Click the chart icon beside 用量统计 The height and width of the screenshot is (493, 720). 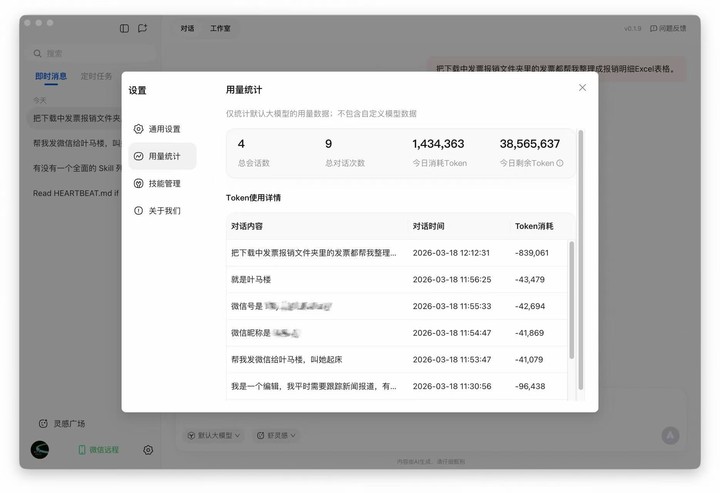tap(138, 156)
